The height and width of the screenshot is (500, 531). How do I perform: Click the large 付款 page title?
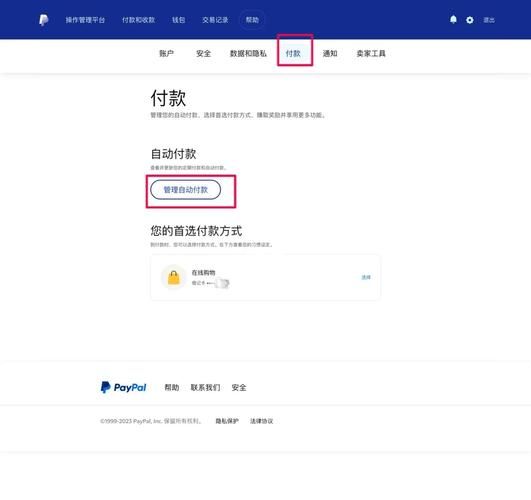click(x=168, y=98)
